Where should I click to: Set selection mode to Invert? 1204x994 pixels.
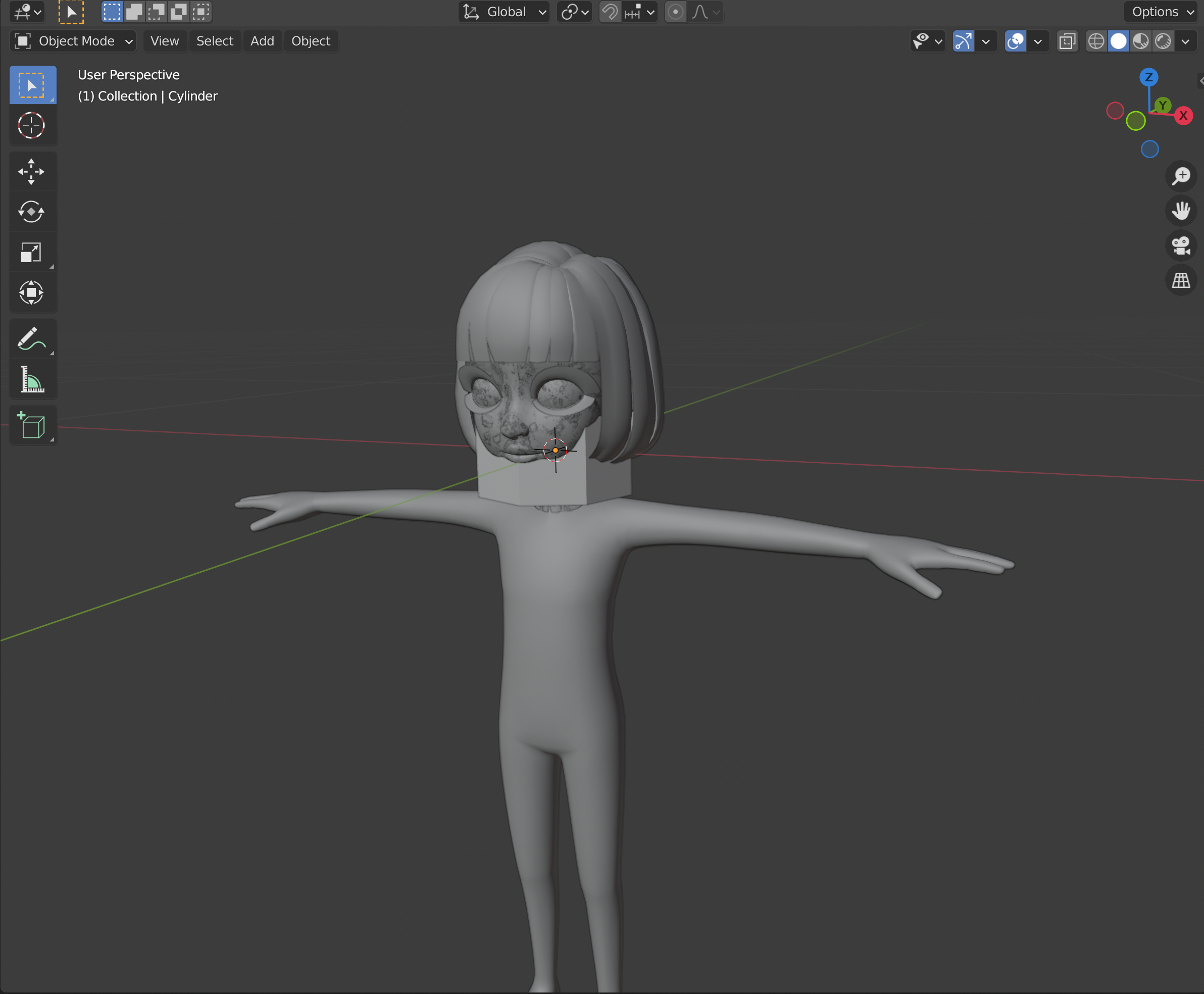point(179,12)
